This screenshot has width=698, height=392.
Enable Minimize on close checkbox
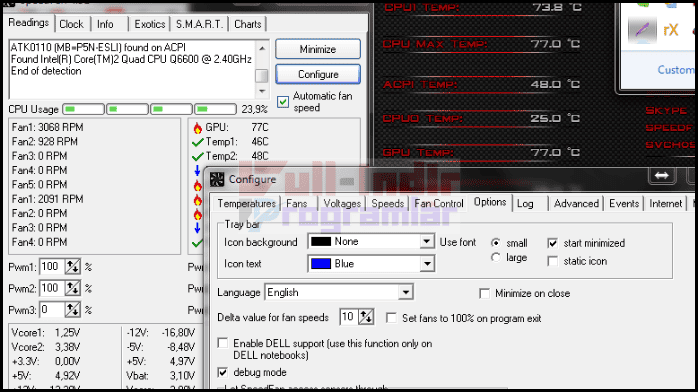[484, 294]
